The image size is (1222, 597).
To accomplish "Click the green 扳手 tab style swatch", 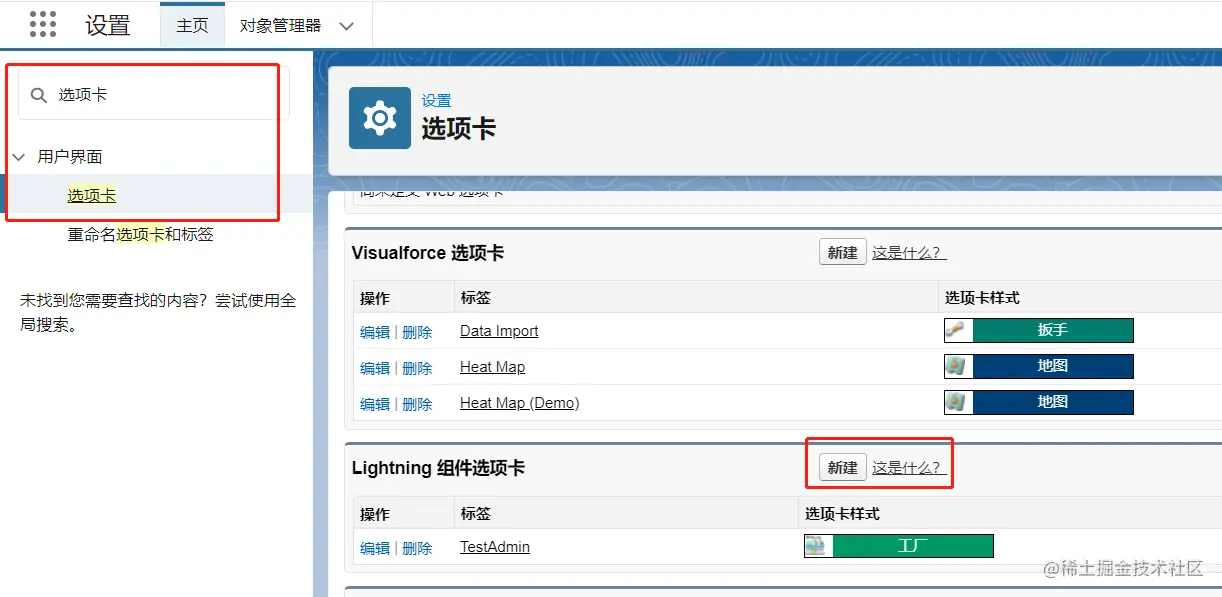I will [x=1052, y=330].
